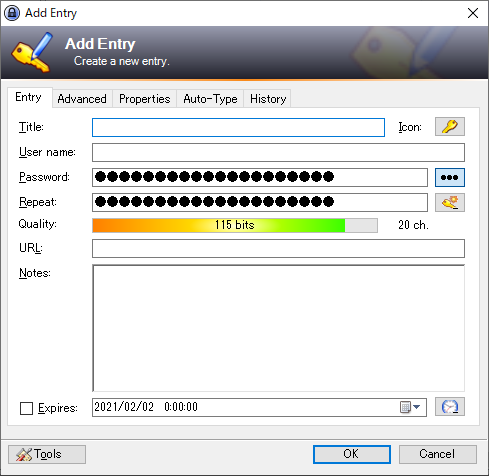Click the 115 bits quality bar
The image size is (489, 476).
click(235, 225)
